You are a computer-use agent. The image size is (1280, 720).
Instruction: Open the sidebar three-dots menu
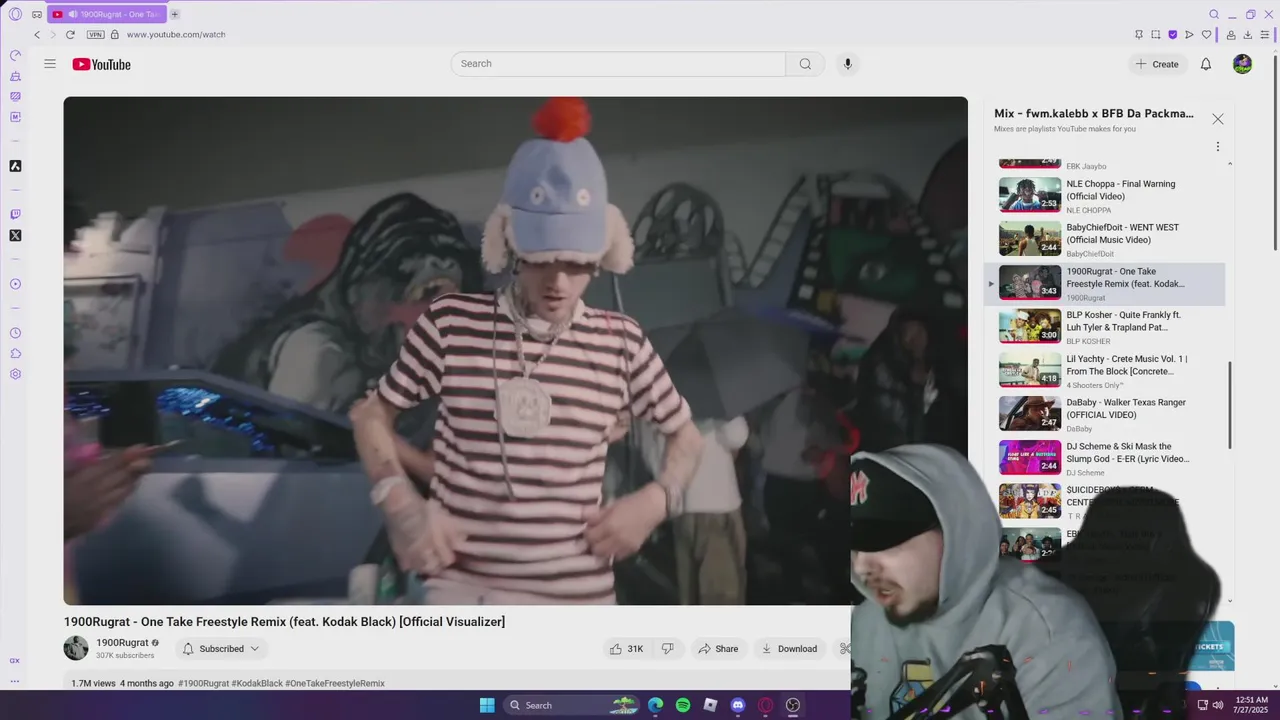click(15, 681)
